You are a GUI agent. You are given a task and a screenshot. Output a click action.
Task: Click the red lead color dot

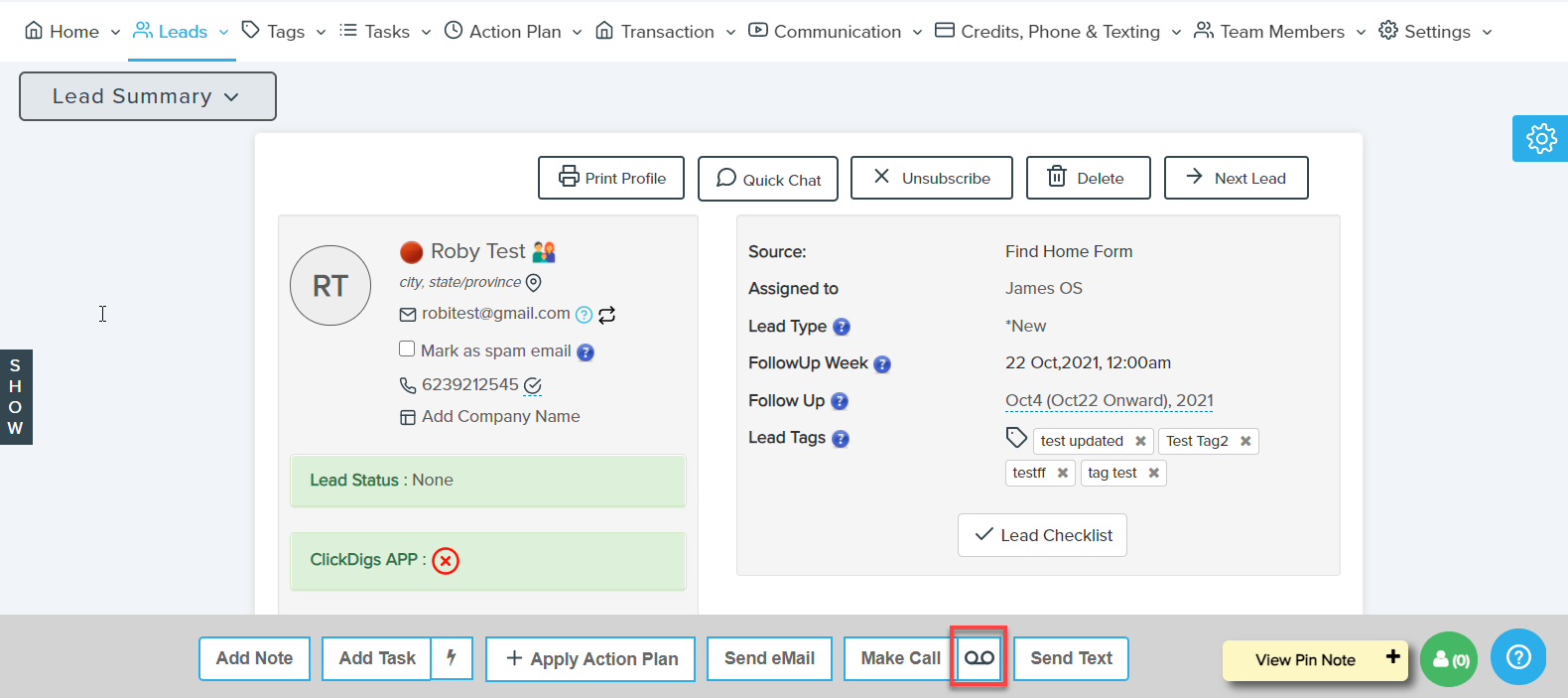411,252
